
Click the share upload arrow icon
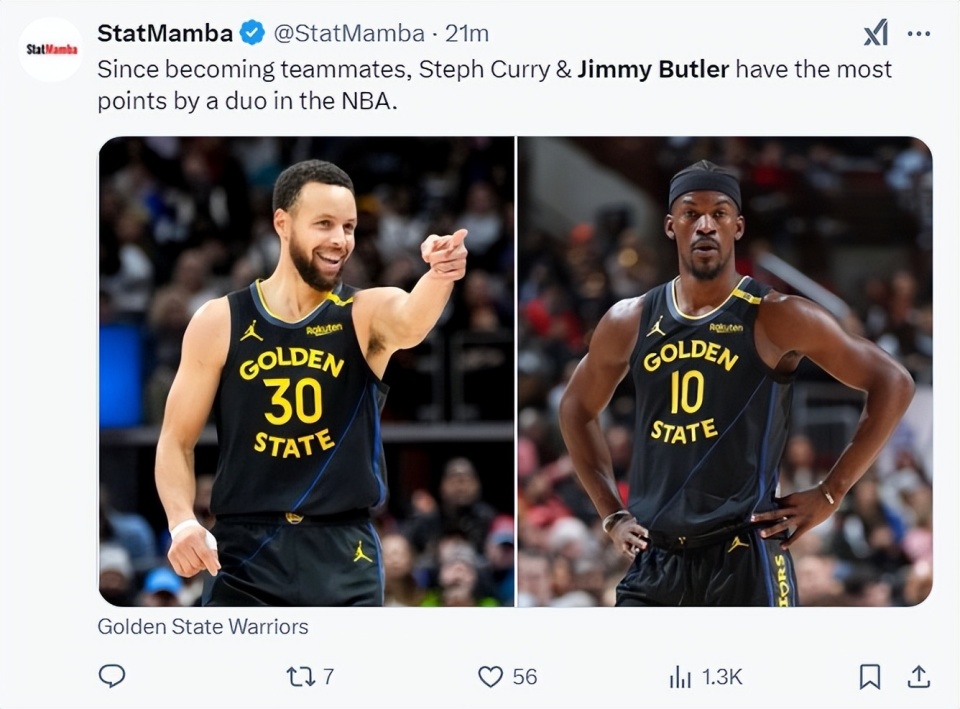click(x=918, y=676)
